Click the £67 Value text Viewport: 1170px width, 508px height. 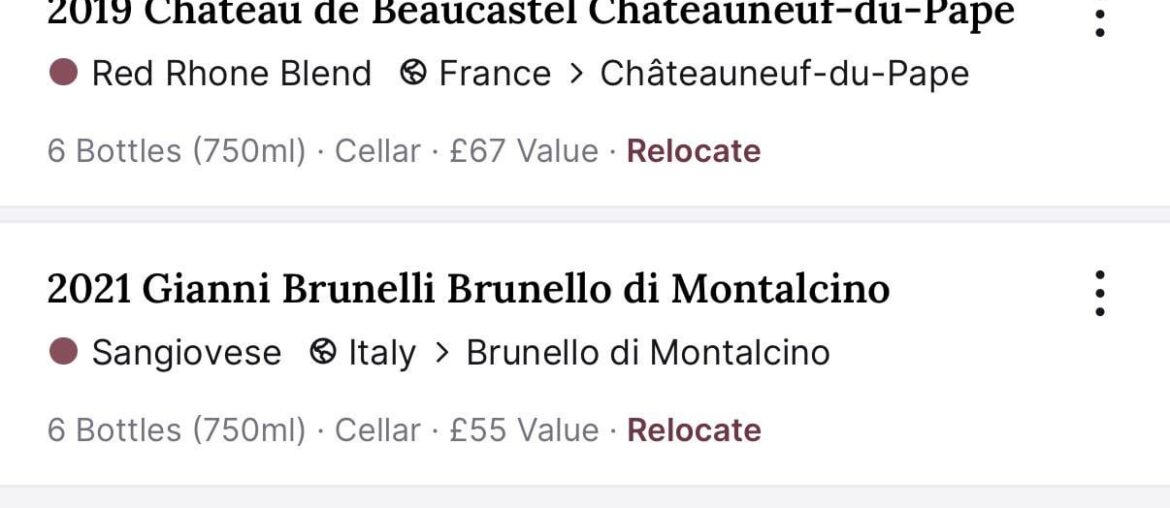click(x=523, y=152)
